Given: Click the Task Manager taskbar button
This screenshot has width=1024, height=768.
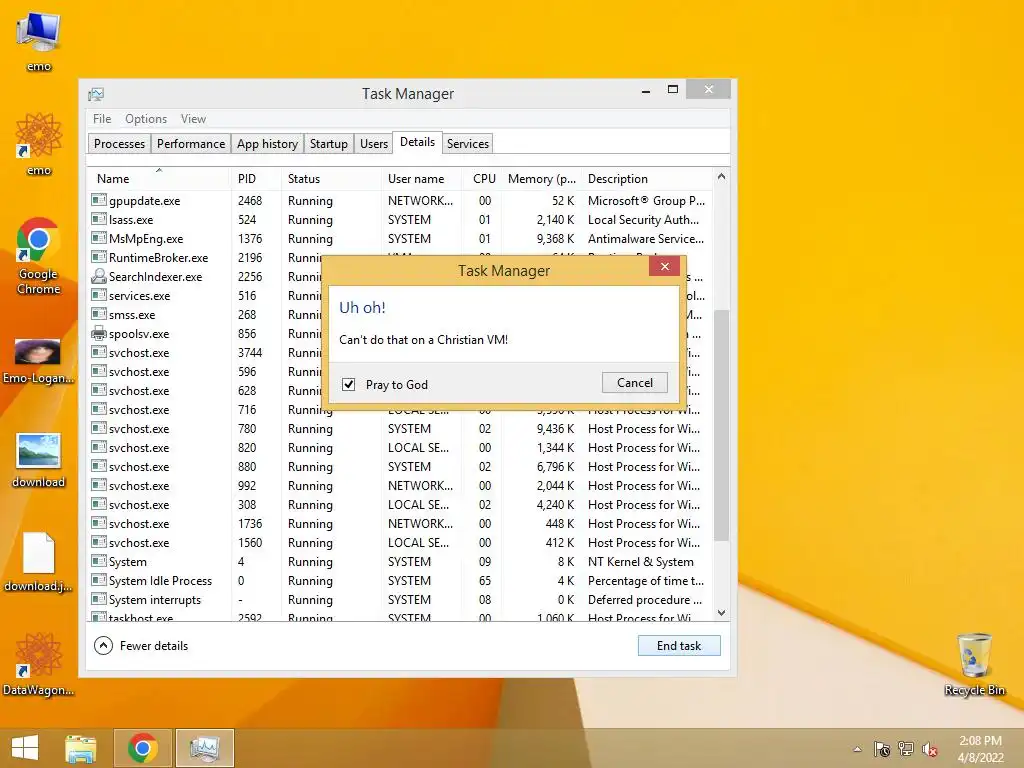Looking at the screenshot, I should pyautogui.click(x=204, y=748).
